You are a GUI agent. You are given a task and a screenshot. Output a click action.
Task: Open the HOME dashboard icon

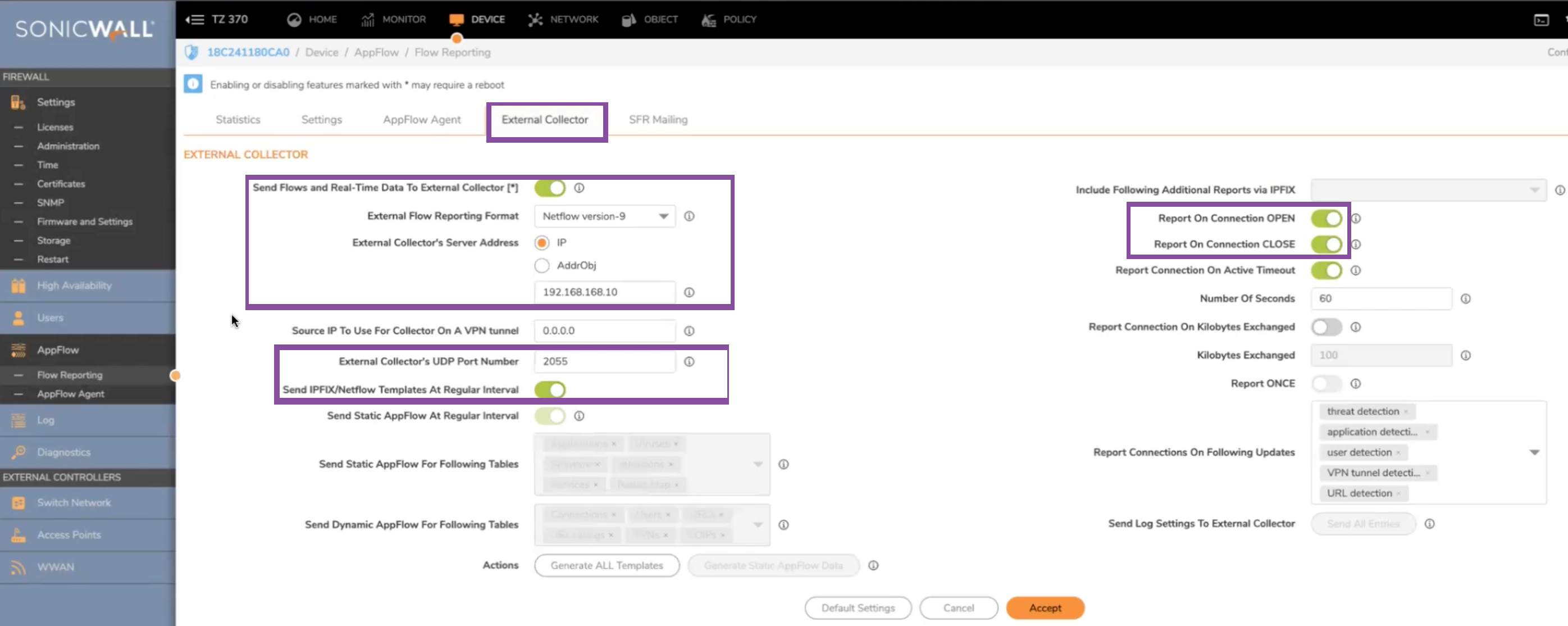click(294, 20)
